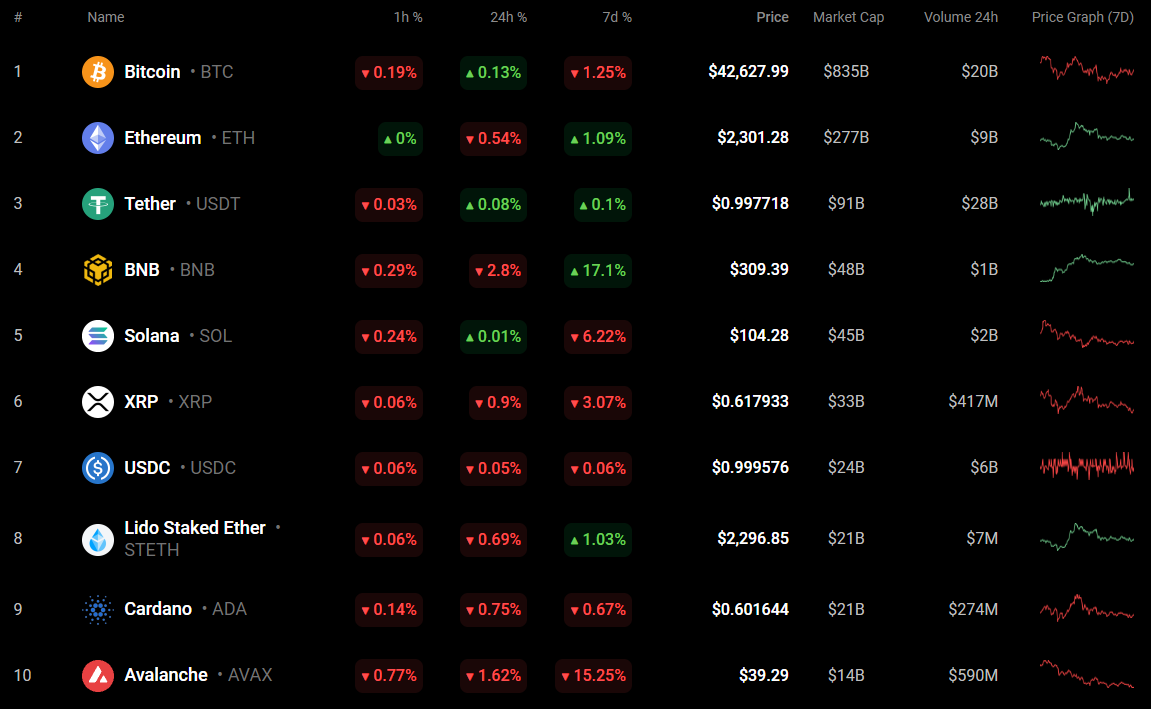This screenshot has height=709, width=1151.
Task: Click the Solana logo icon
Action: click(98, 336)
